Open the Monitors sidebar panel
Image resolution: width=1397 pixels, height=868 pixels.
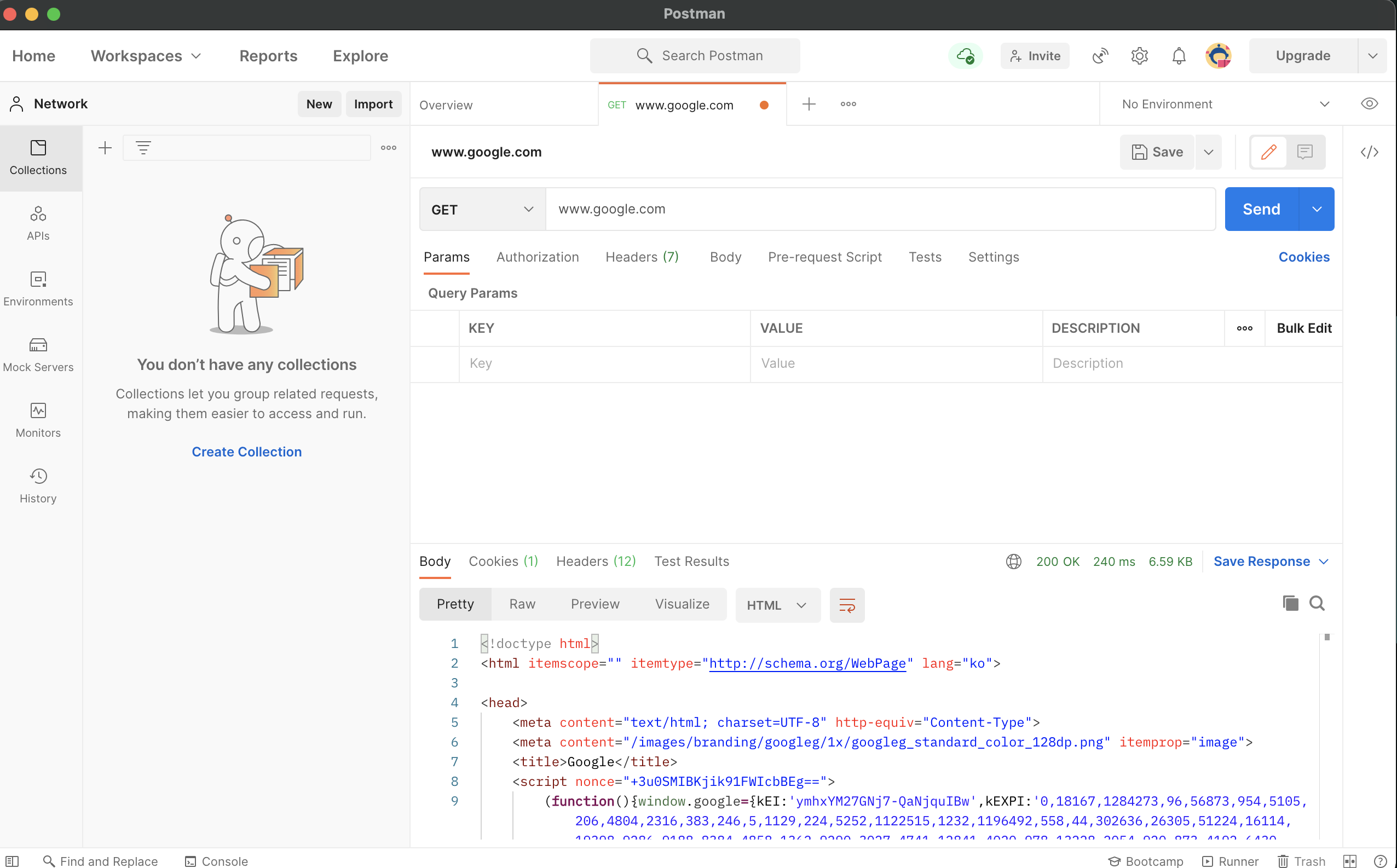pos(38,420)
